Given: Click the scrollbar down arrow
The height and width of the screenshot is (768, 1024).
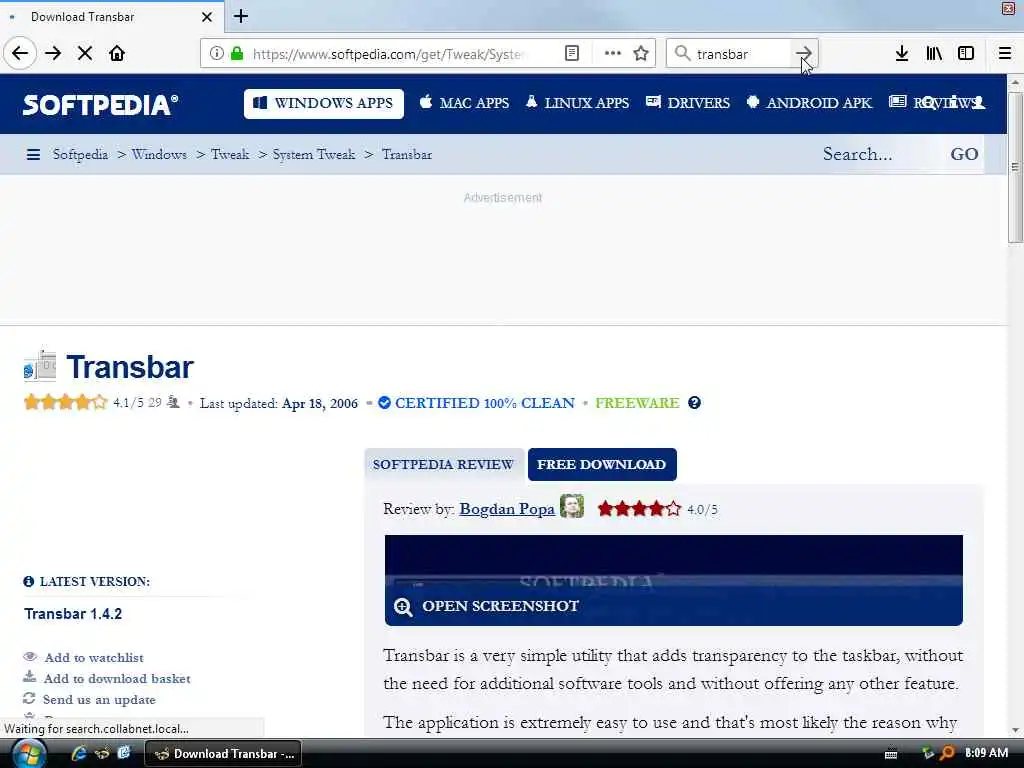Looking at the screenshot, I should pyautogui.click(x=1015, y=730).
